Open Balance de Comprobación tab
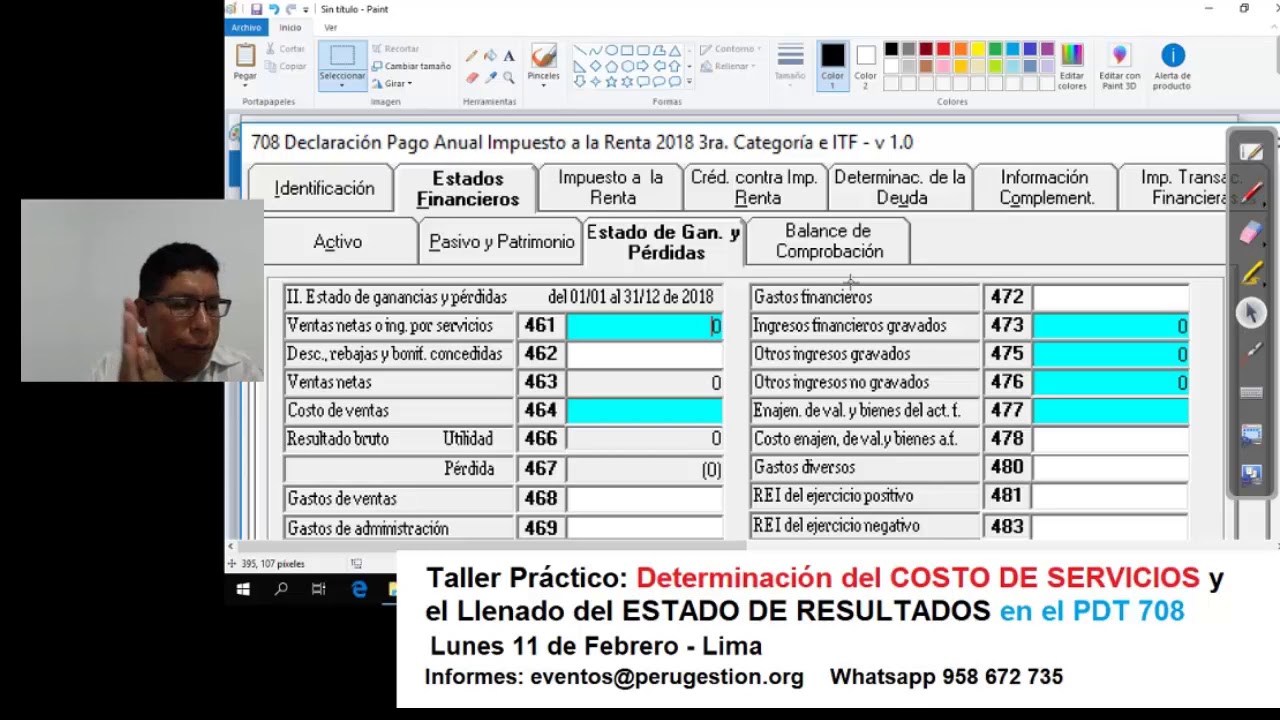Viewport: 1280px width, 720px height. pyautogui.click(x=829, y=241)
